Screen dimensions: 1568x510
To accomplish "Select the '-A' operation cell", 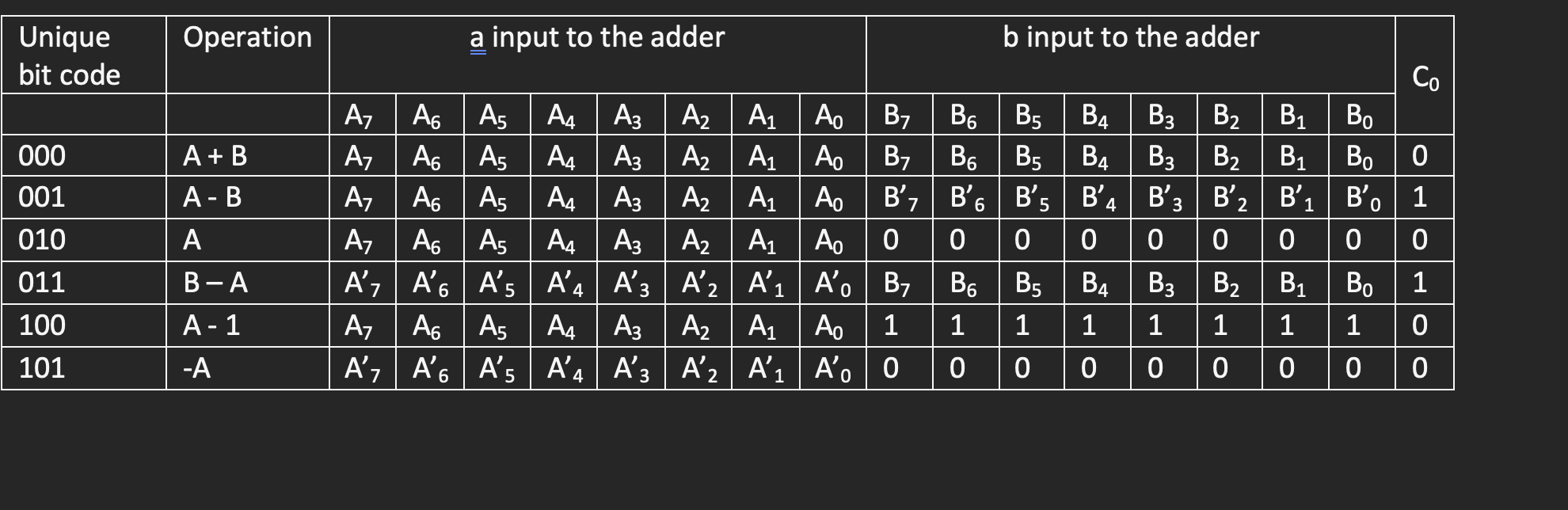I will pyautogui.click(x=248, y=368).
